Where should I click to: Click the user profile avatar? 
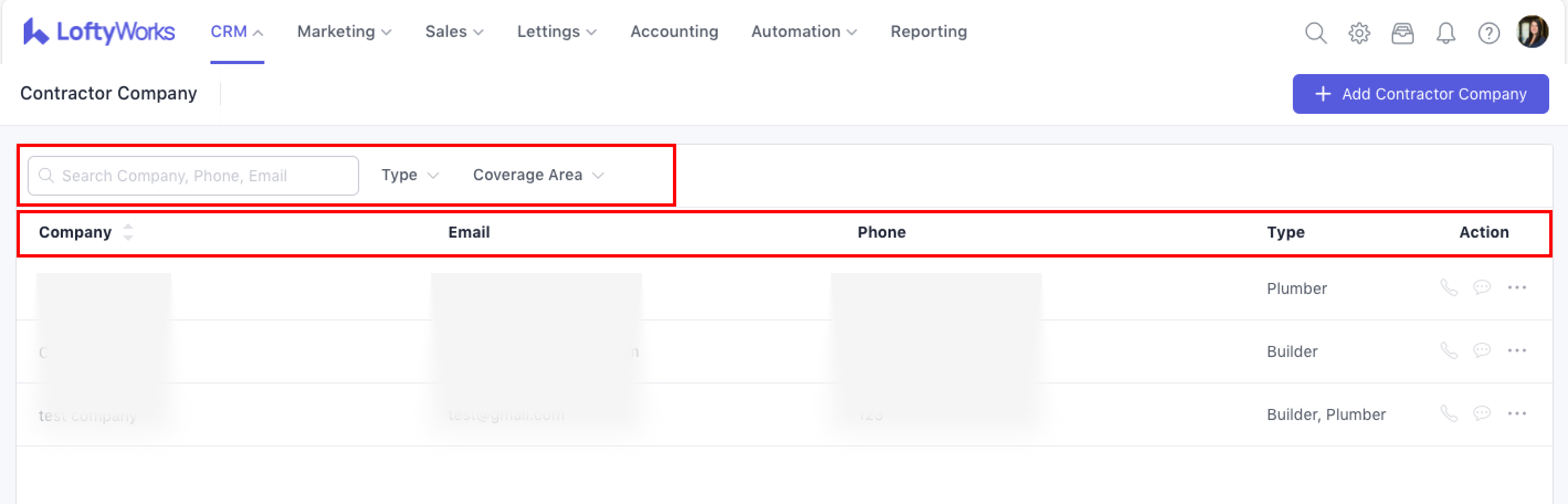[1532, 32]
